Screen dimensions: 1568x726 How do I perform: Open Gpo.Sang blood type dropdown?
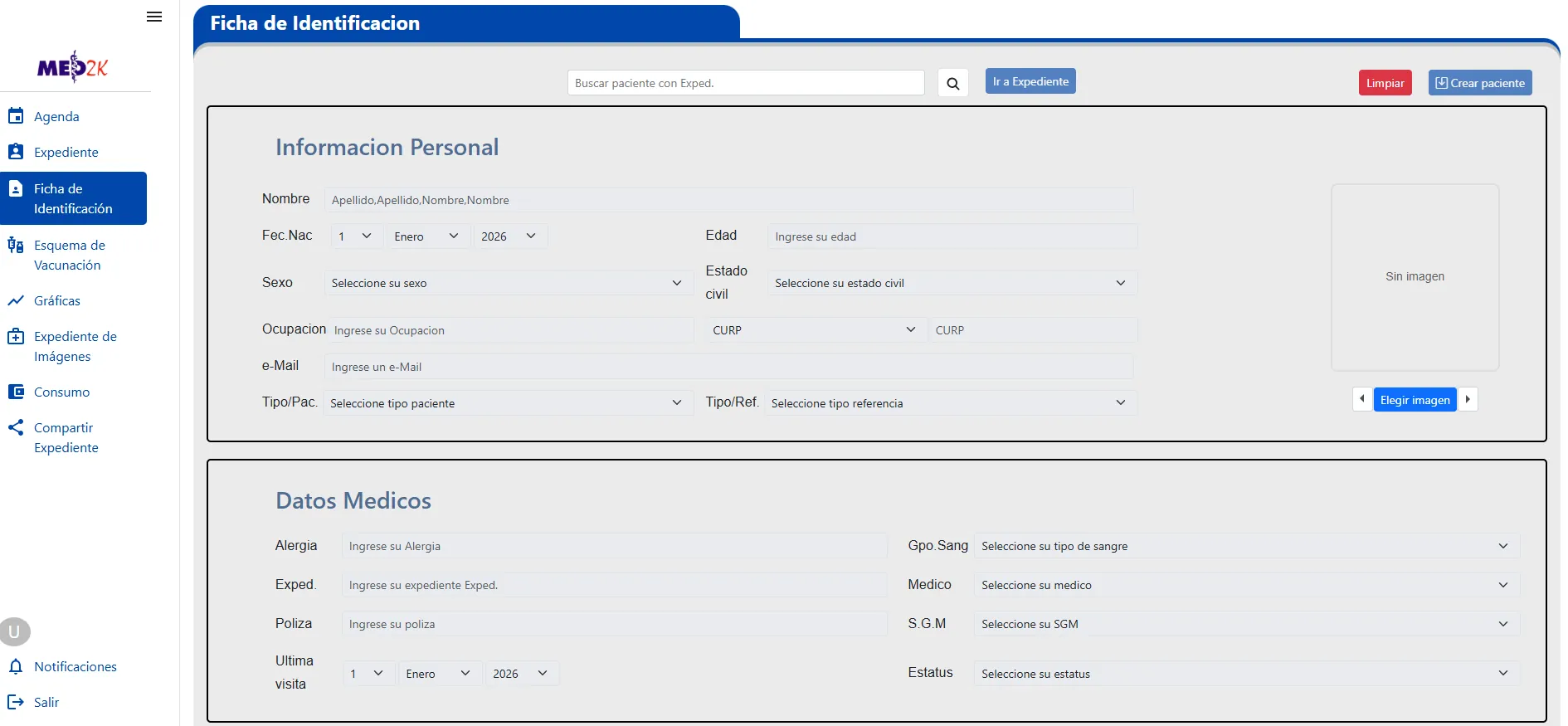point(1246,546)
